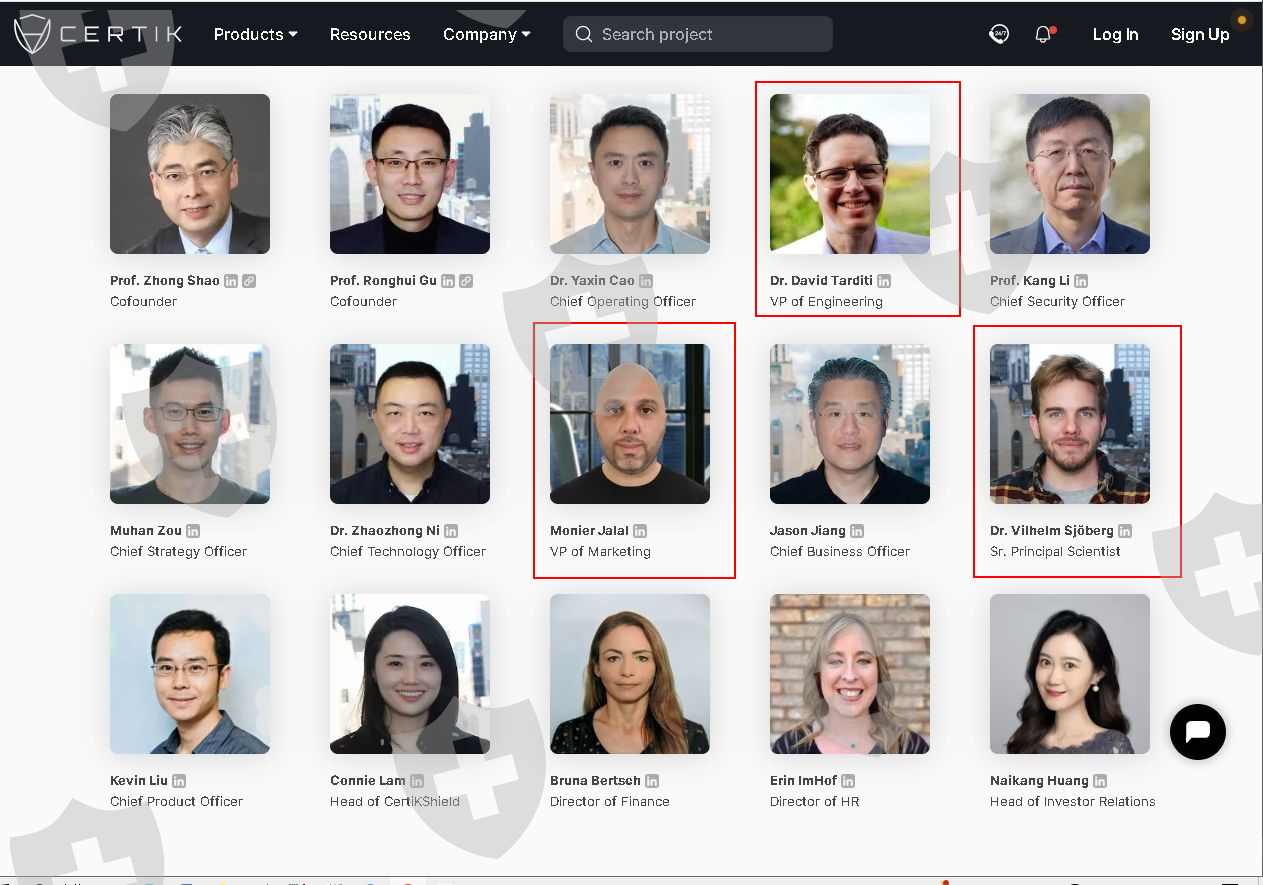Click the 'Head of CertiKShield' title text
This screenshot has height=885, width=1263.
pyautogui.click(x=395, y=802)
